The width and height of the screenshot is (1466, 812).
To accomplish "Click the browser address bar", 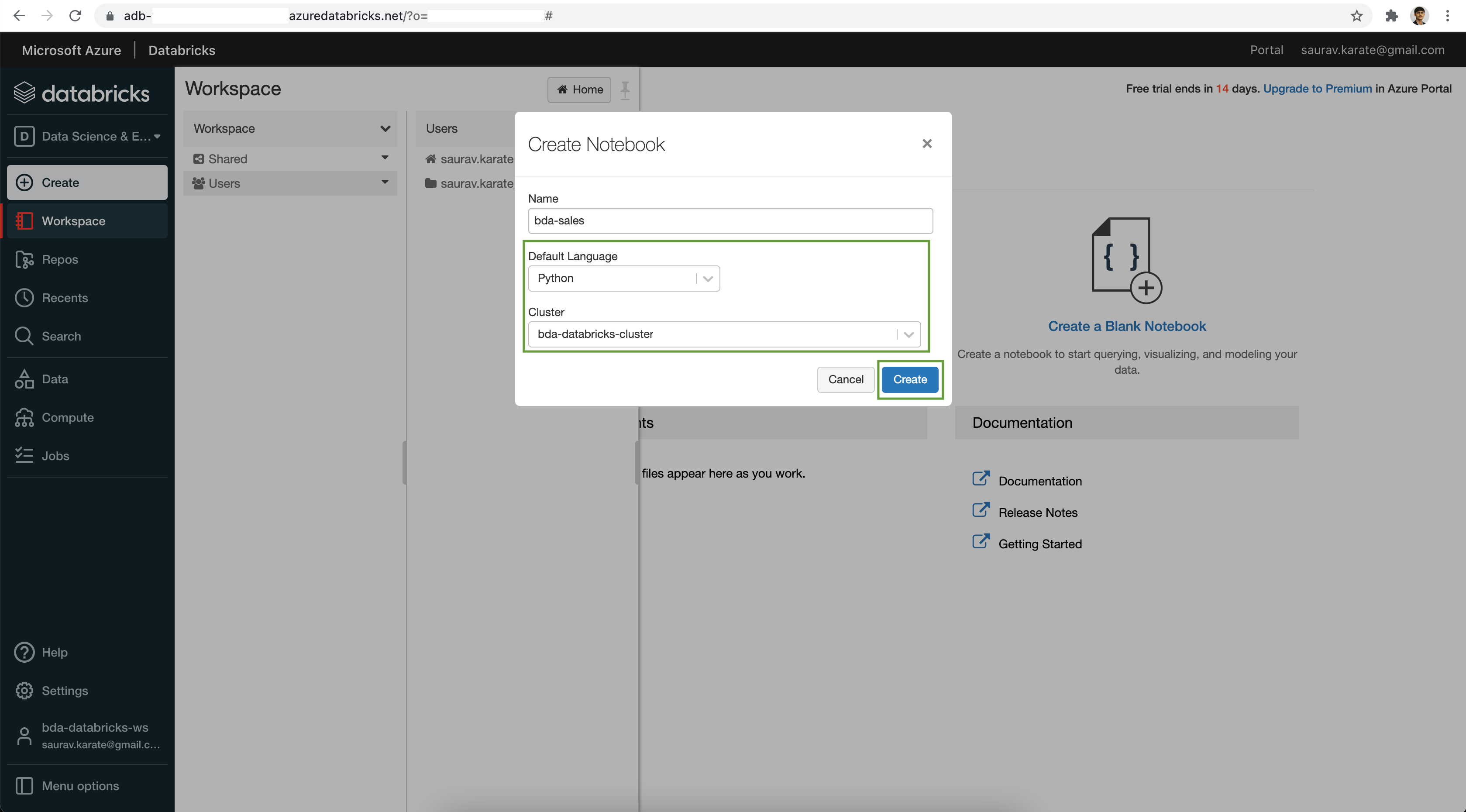I will coord(733,15).
